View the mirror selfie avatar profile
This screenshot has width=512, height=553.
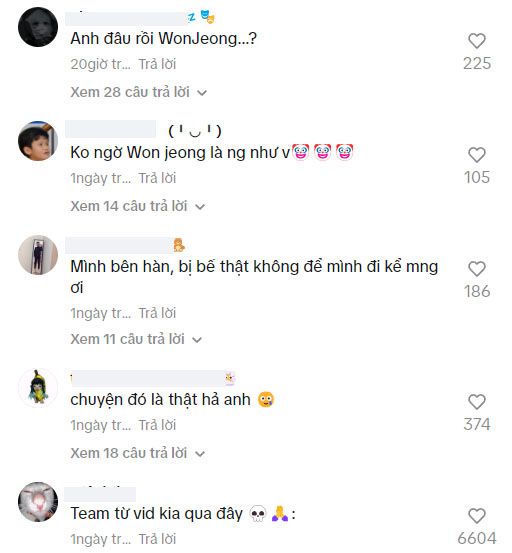pyautogui.click(x=38, y=255)
